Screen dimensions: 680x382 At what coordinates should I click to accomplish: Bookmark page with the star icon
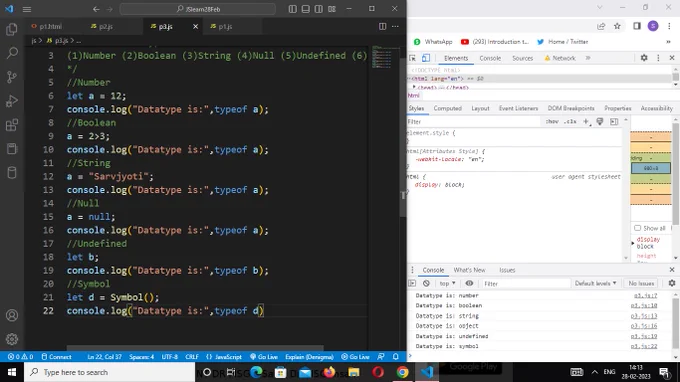click(617, 26)
